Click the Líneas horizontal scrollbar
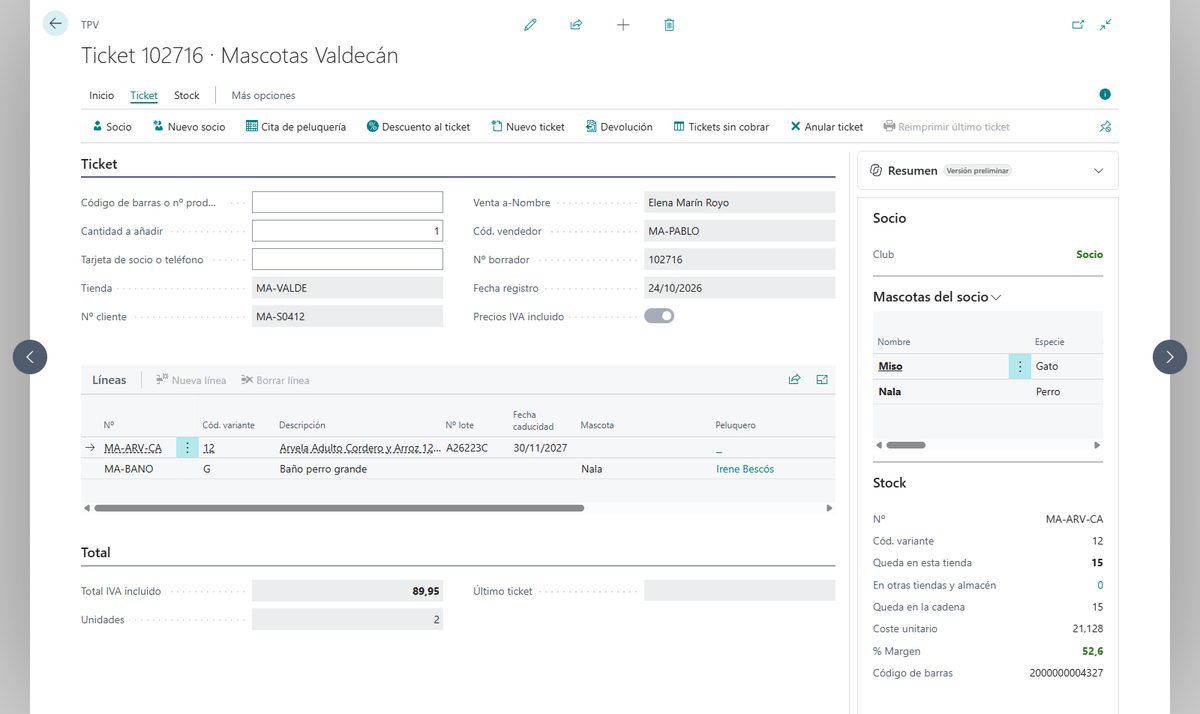Screen dimensions: 1200x714 [x=339, y=508]
